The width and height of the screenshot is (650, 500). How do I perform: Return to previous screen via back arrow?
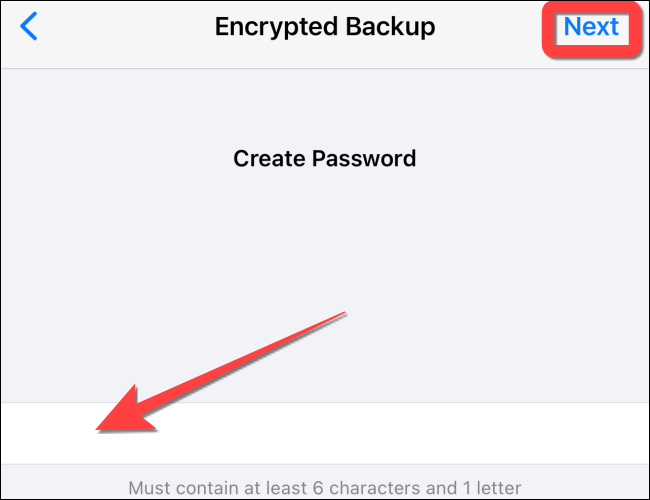tap(30, 27)
